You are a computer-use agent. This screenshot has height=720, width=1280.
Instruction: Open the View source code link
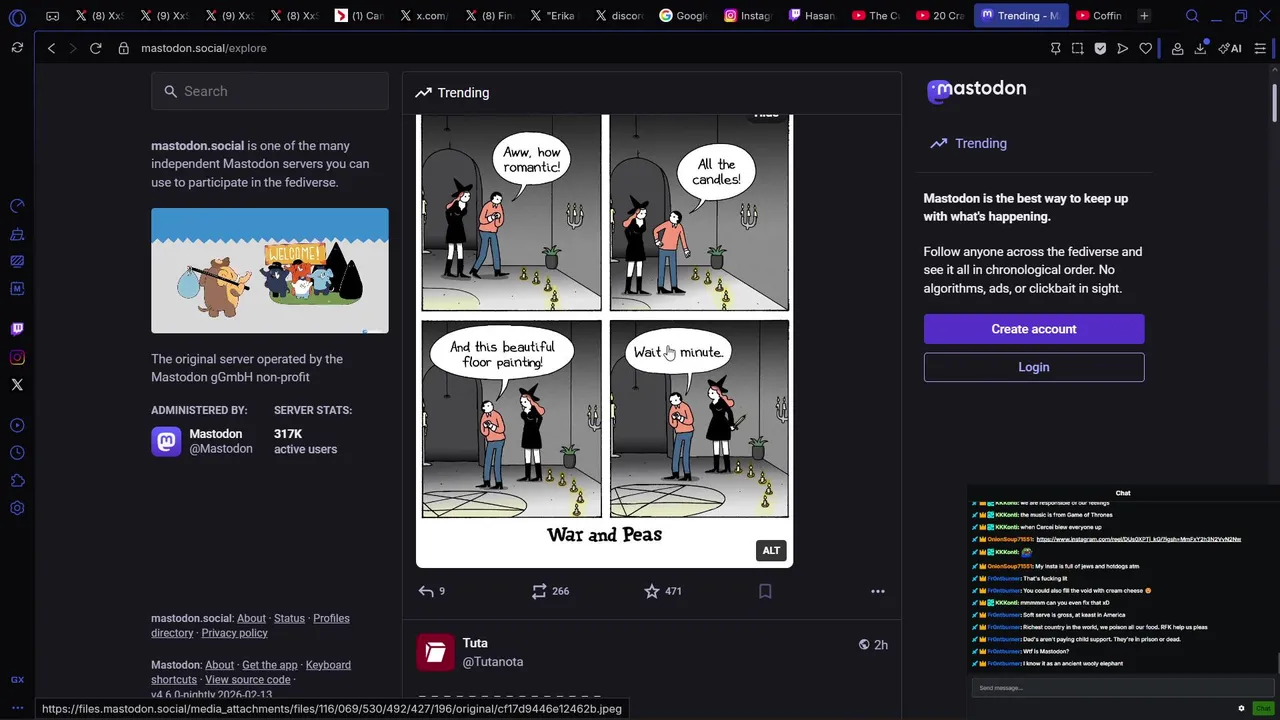(x=248, y=680)
